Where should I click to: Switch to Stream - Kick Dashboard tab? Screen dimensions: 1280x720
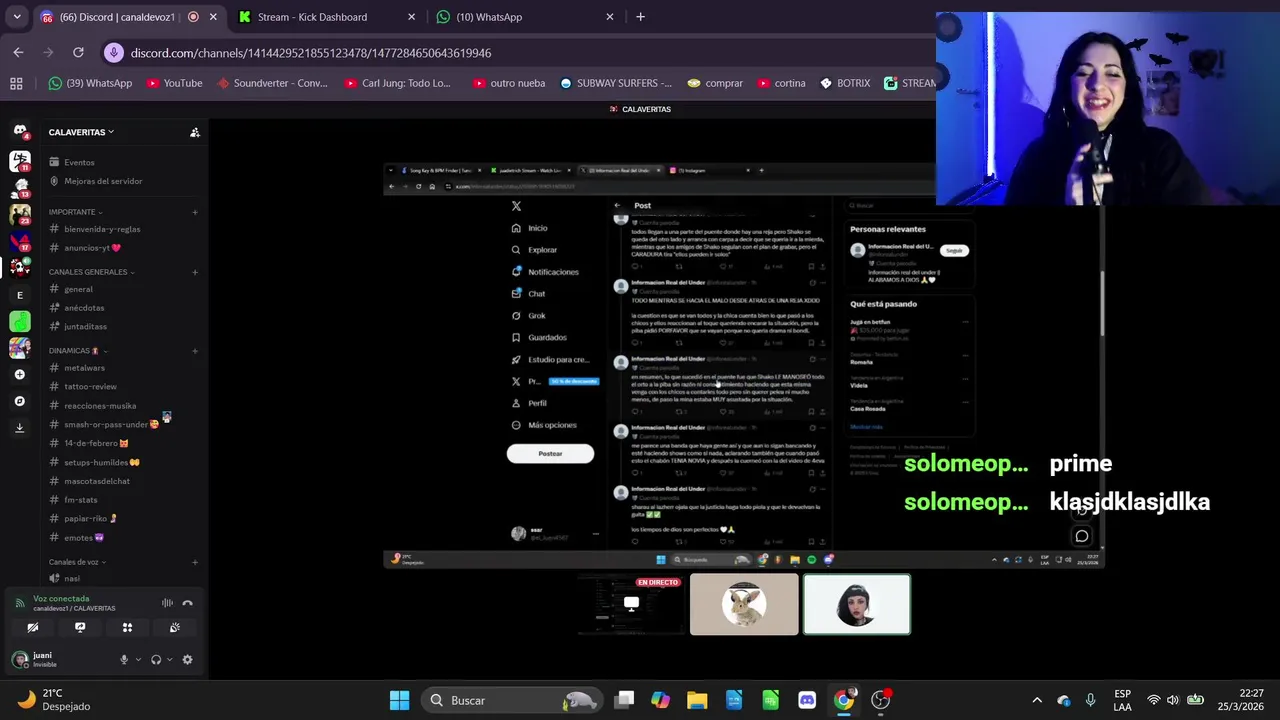[326, 17]
